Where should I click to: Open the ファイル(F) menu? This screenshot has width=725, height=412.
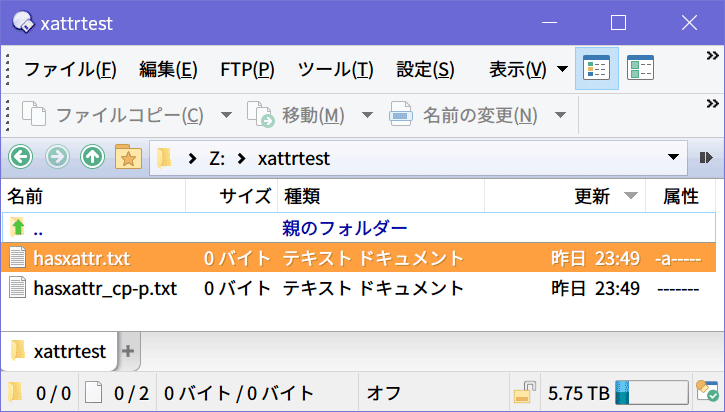click(x=70, y=70)
